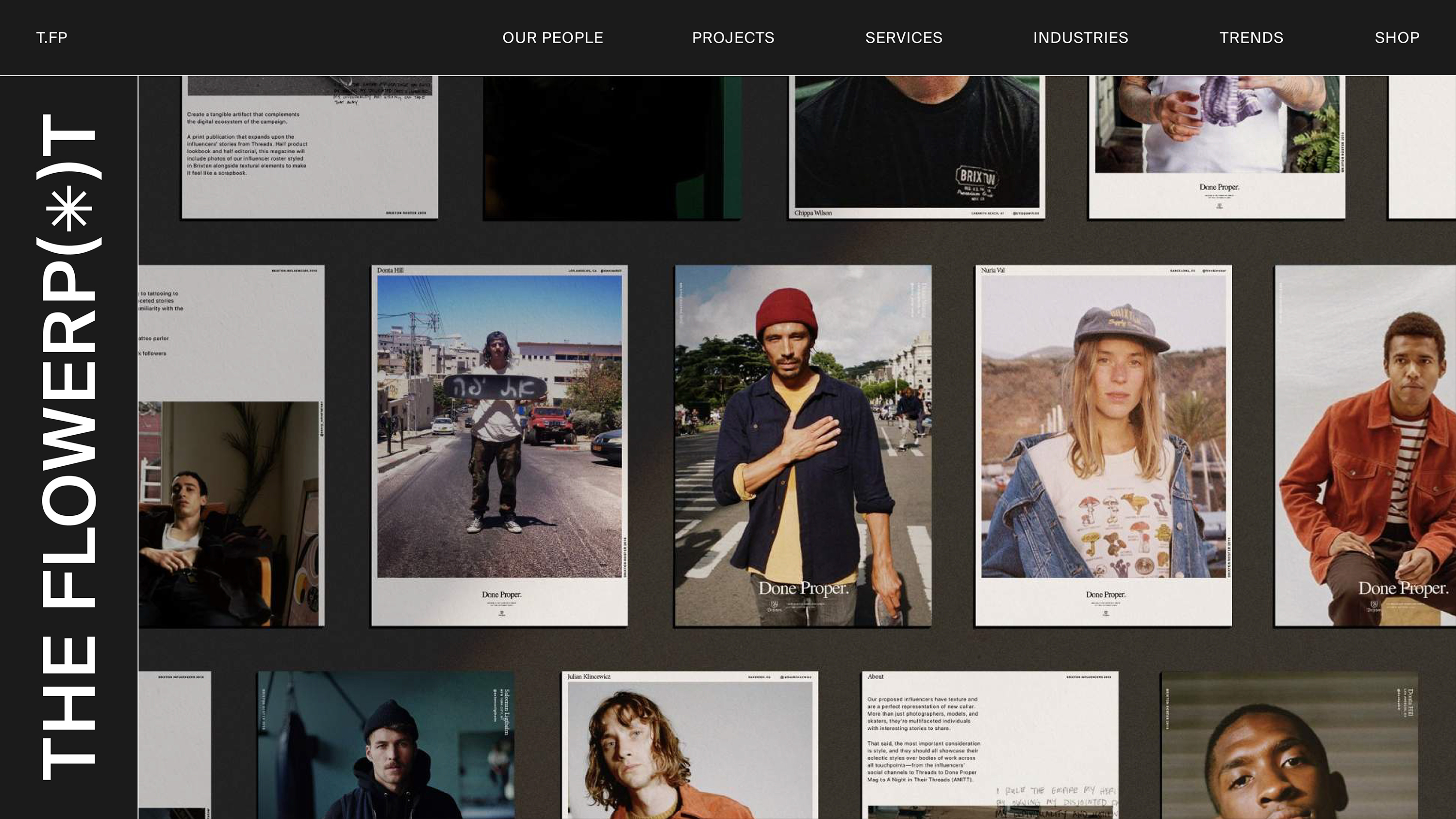Open the TRENDS section

[1251, 37]
